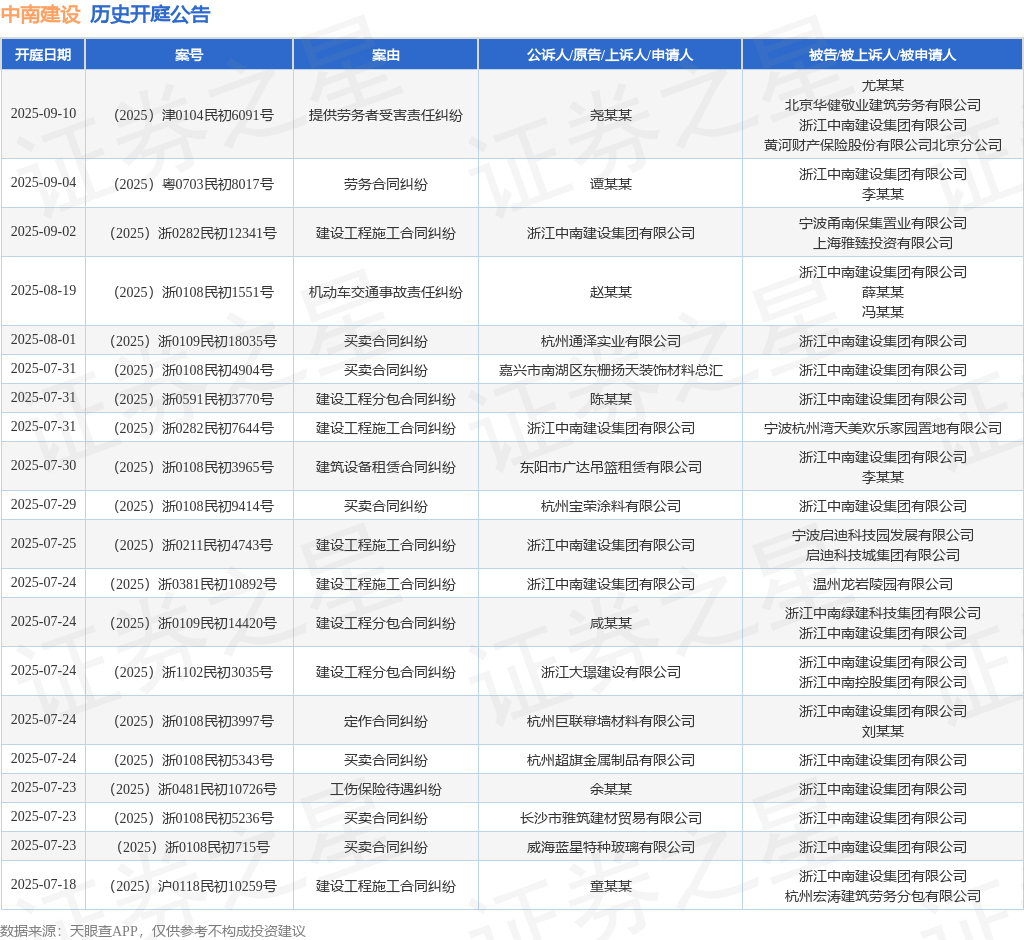Image resolution: width=1024 pixels, height=940 pixels.
Task: Select cause 定作合同纠纷
Action: tap(385, 721)
